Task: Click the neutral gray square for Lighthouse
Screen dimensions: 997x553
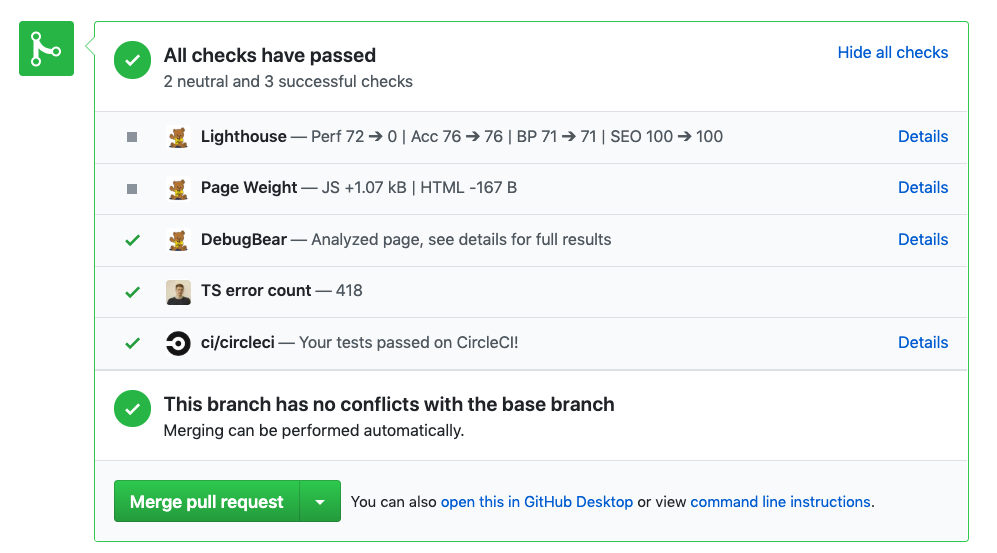Action: [x=132, y=137]
